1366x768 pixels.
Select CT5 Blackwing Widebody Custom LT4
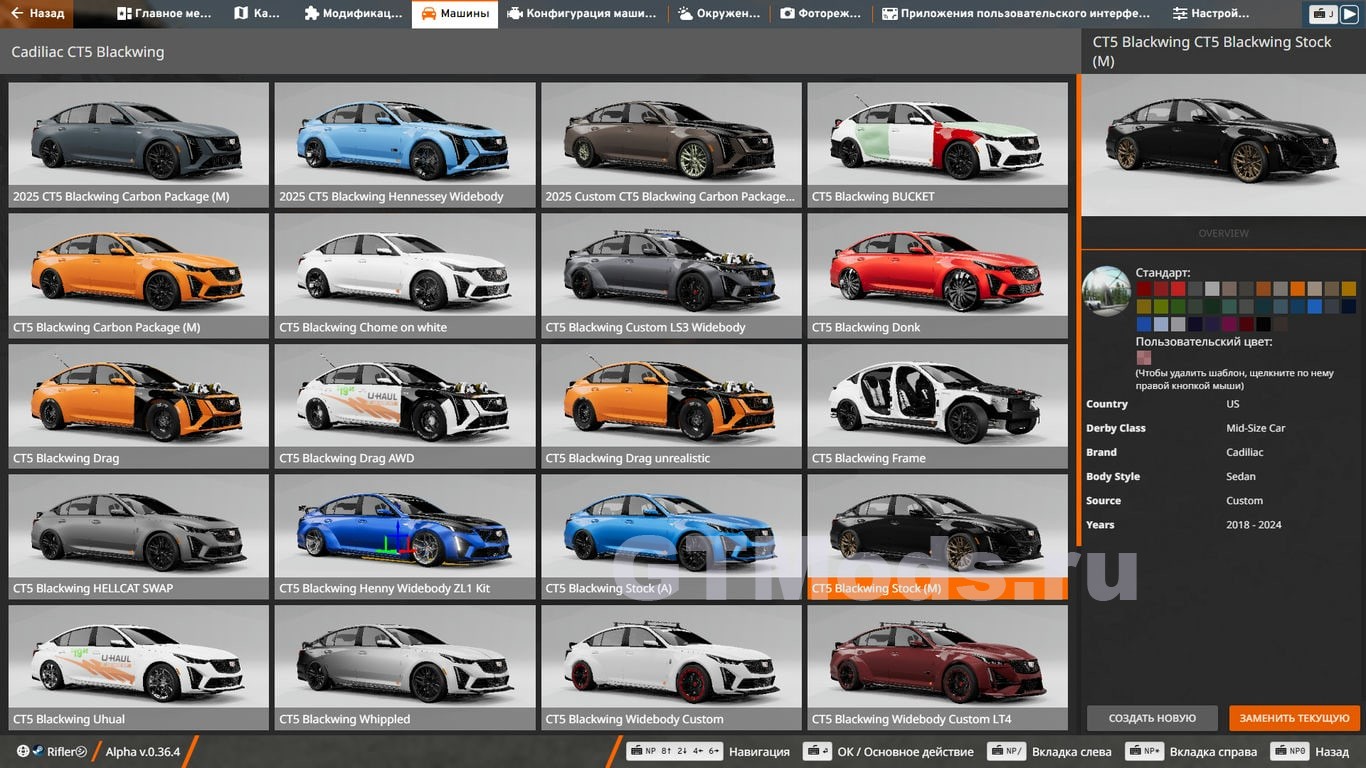pos(938,667)
